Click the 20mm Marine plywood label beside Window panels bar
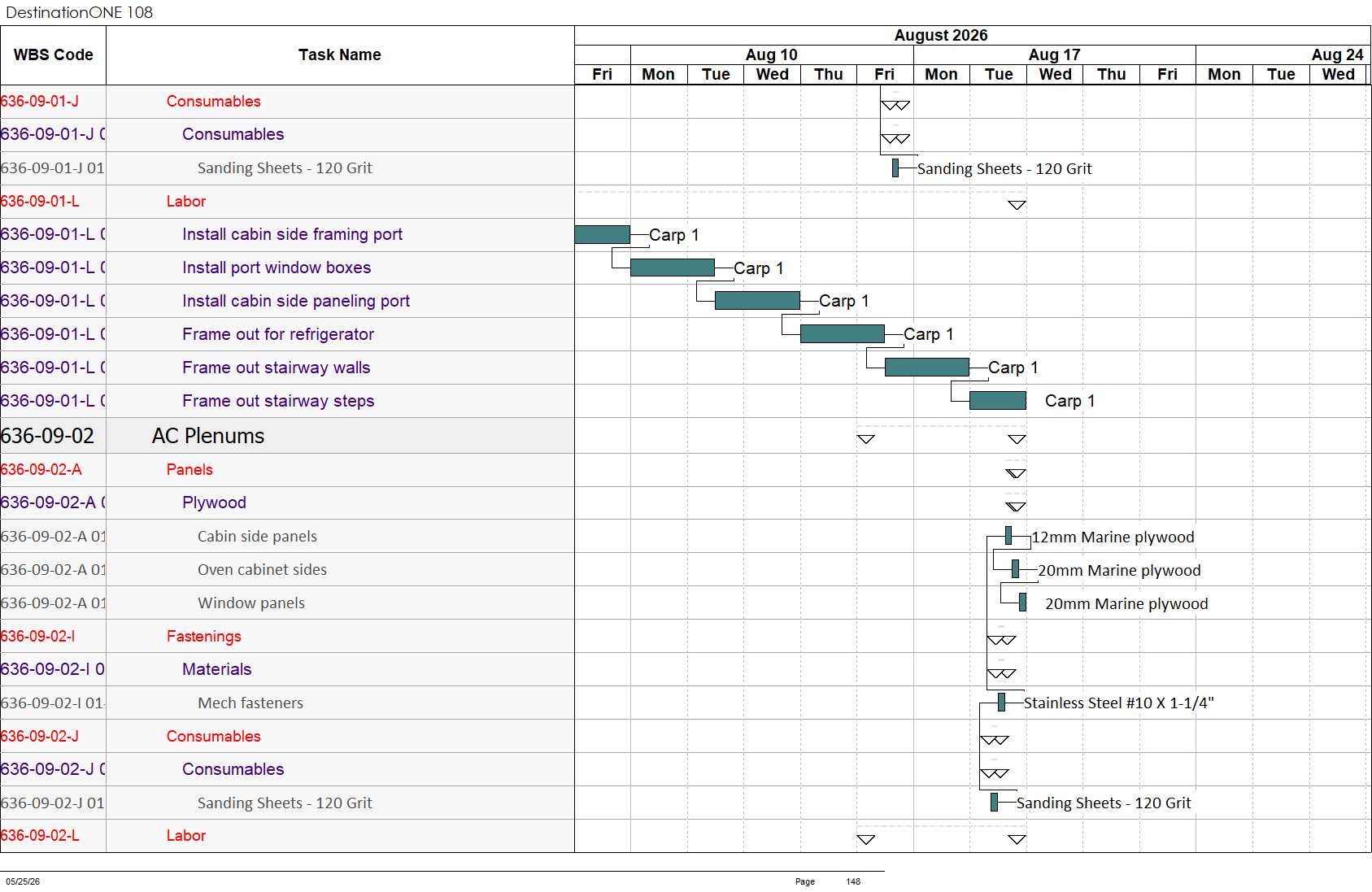The image size is (1372, 892). click(1126, 603)
